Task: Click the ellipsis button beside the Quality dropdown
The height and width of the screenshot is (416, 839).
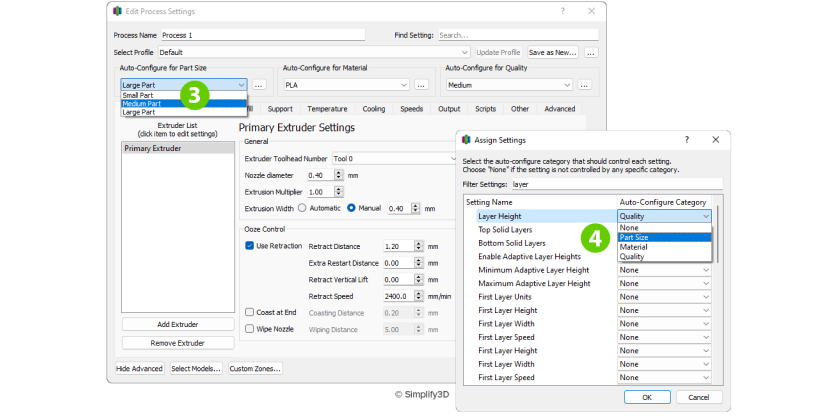Action: pos(585,85)
